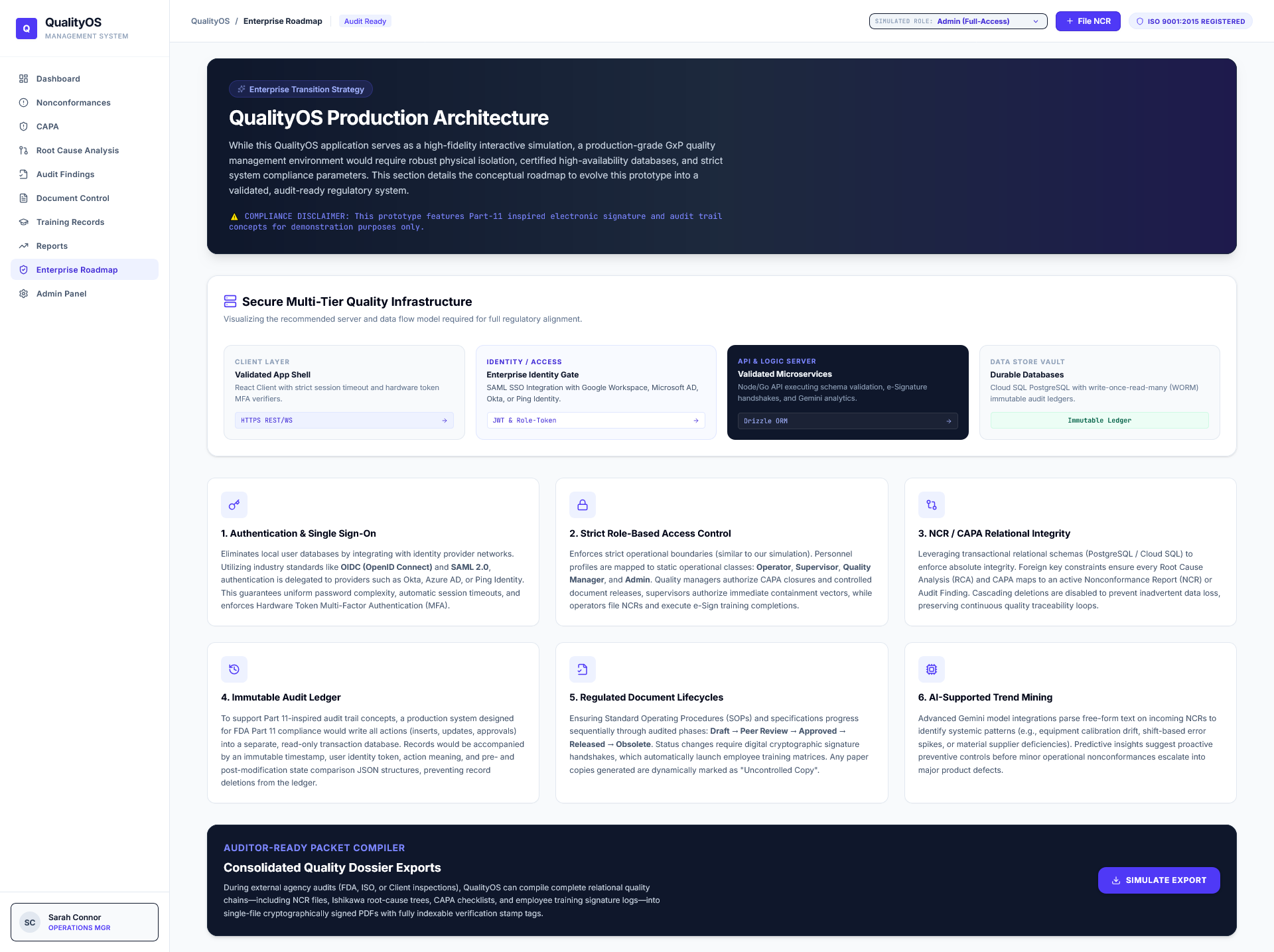Click the Enterprise Roadmap shield-check icon

tap(24, 270)
